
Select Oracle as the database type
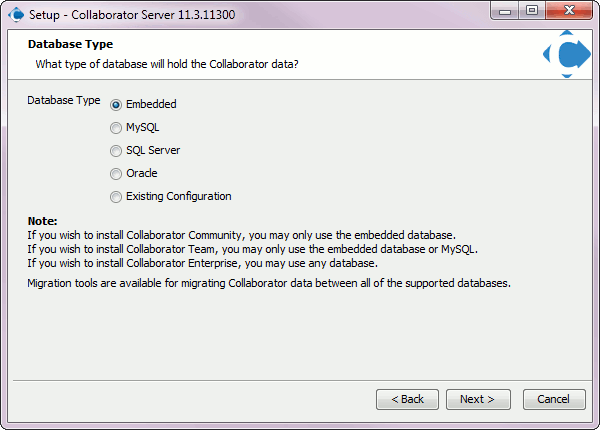coord(116,173)
